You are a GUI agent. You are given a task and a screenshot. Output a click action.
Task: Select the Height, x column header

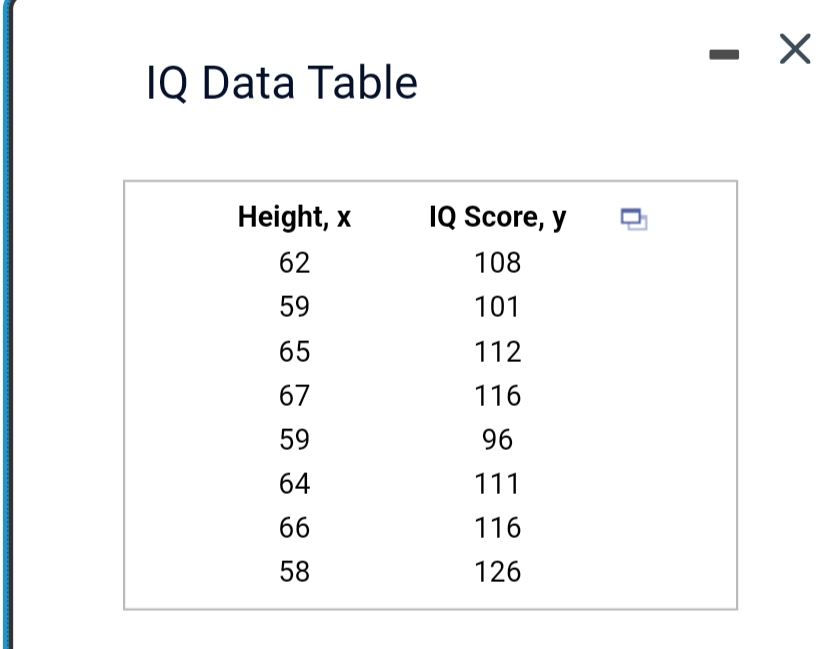pos(295,218)
